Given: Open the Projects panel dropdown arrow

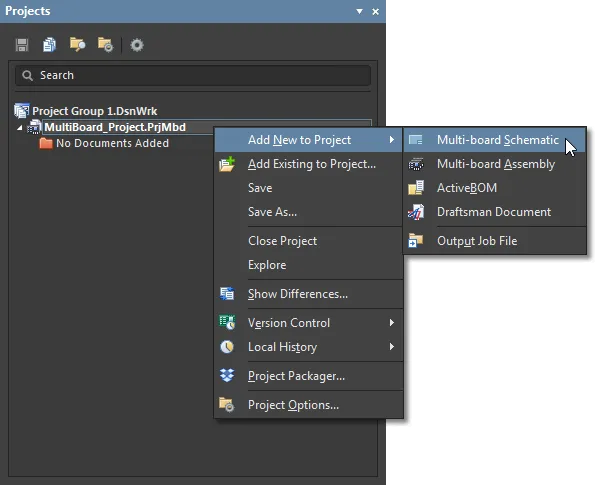Looking at the screenshot, I should point(359,11).
